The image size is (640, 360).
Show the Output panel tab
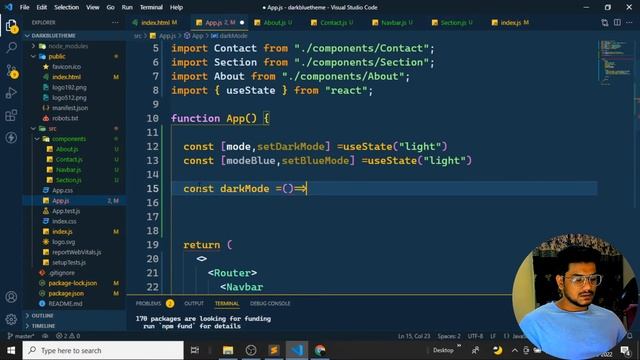(x=194, y=304)
